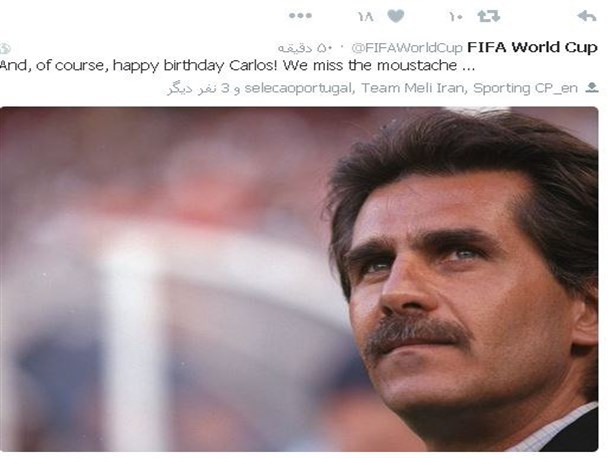608x458 pixels.
Task: Click the tweet text about Carlos's birthday
Action: tap(237, 65)
